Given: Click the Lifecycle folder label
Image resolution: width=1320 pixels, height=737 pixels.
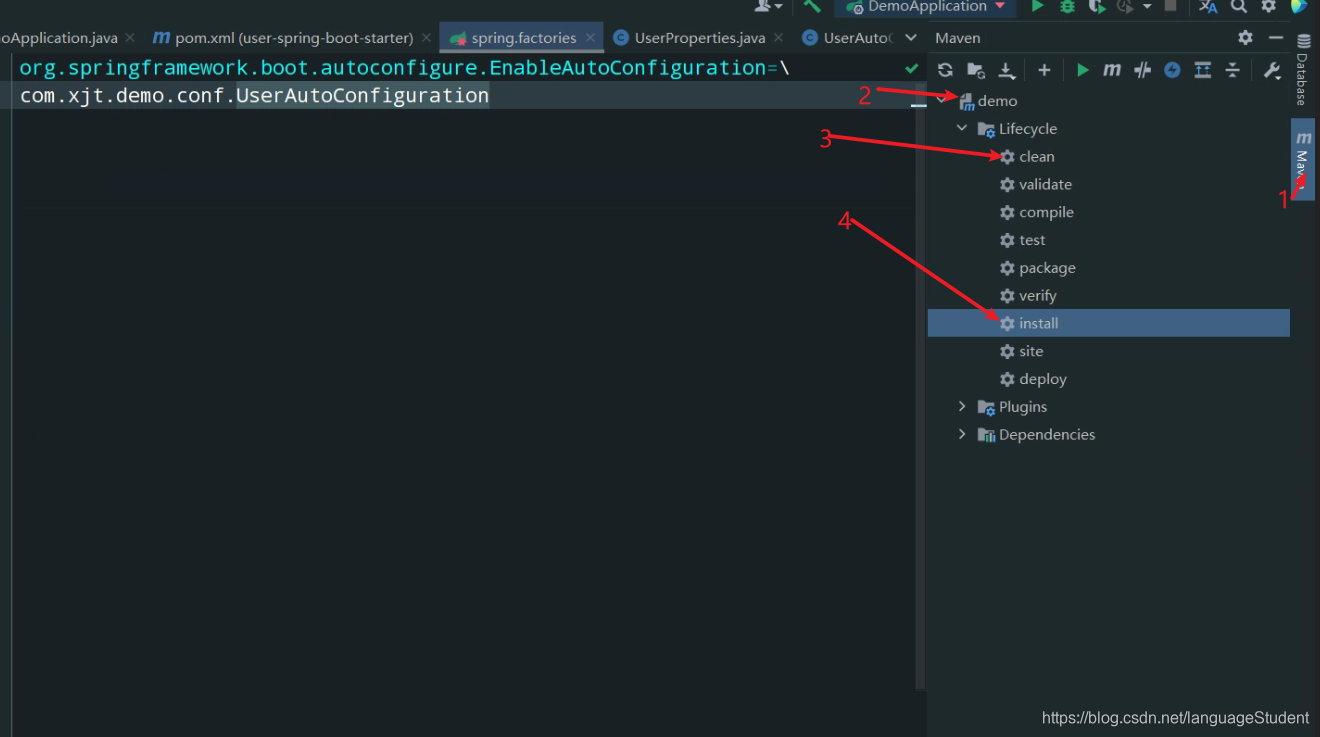Looking at the screenshot, I should click(1028, 129).
